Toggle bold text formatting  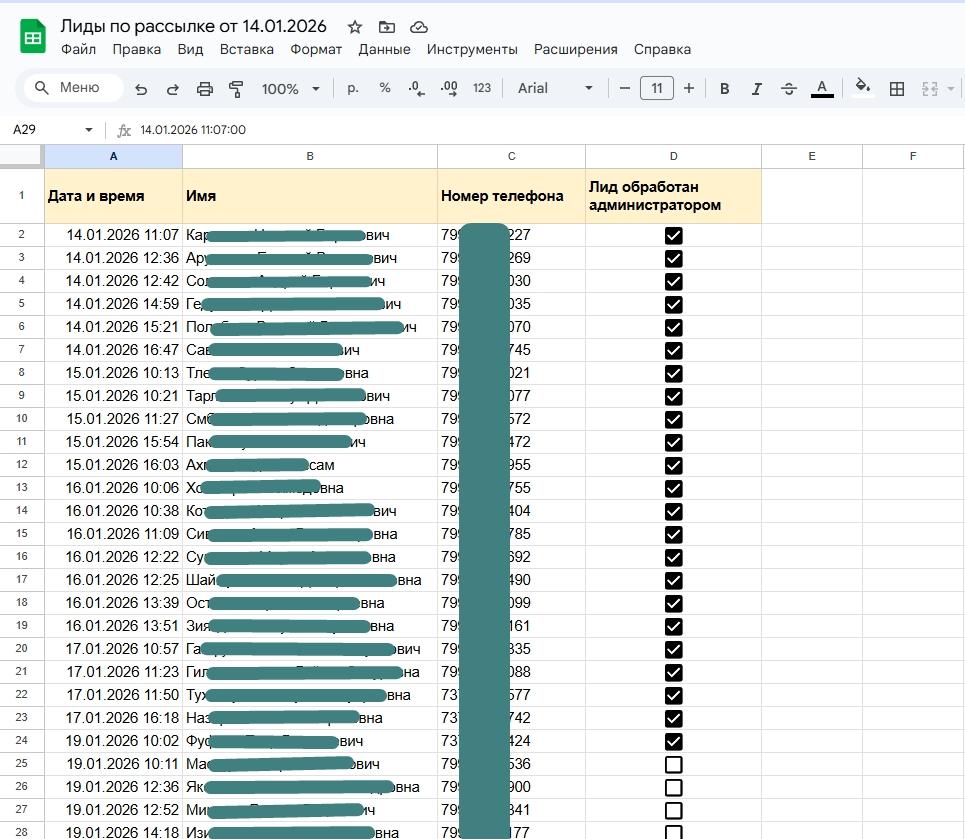tap(725, 89)
